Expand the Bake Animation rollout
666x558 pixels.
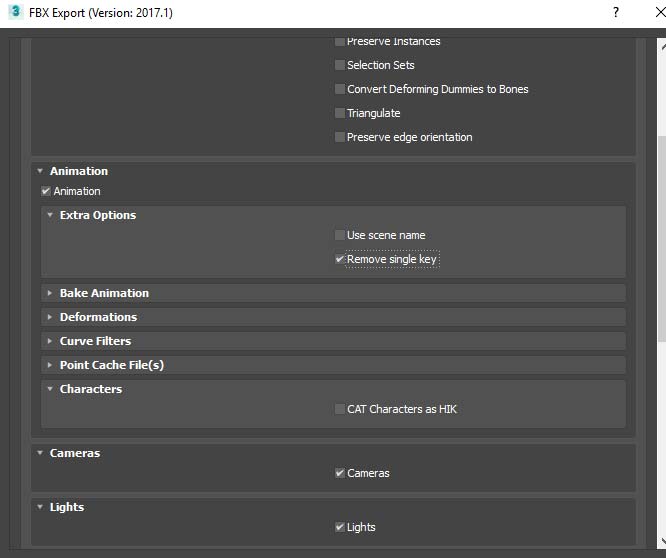pyautogui.click(x=50, y=293)
